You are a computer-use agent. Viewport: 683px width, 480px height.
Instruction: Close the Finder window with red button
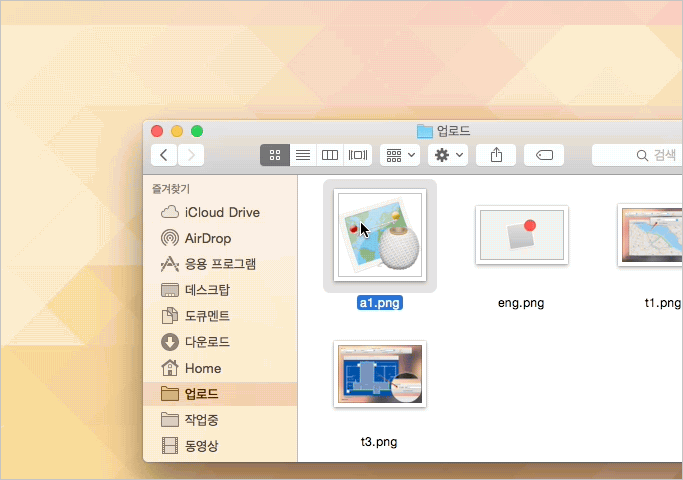click(157, 131)
